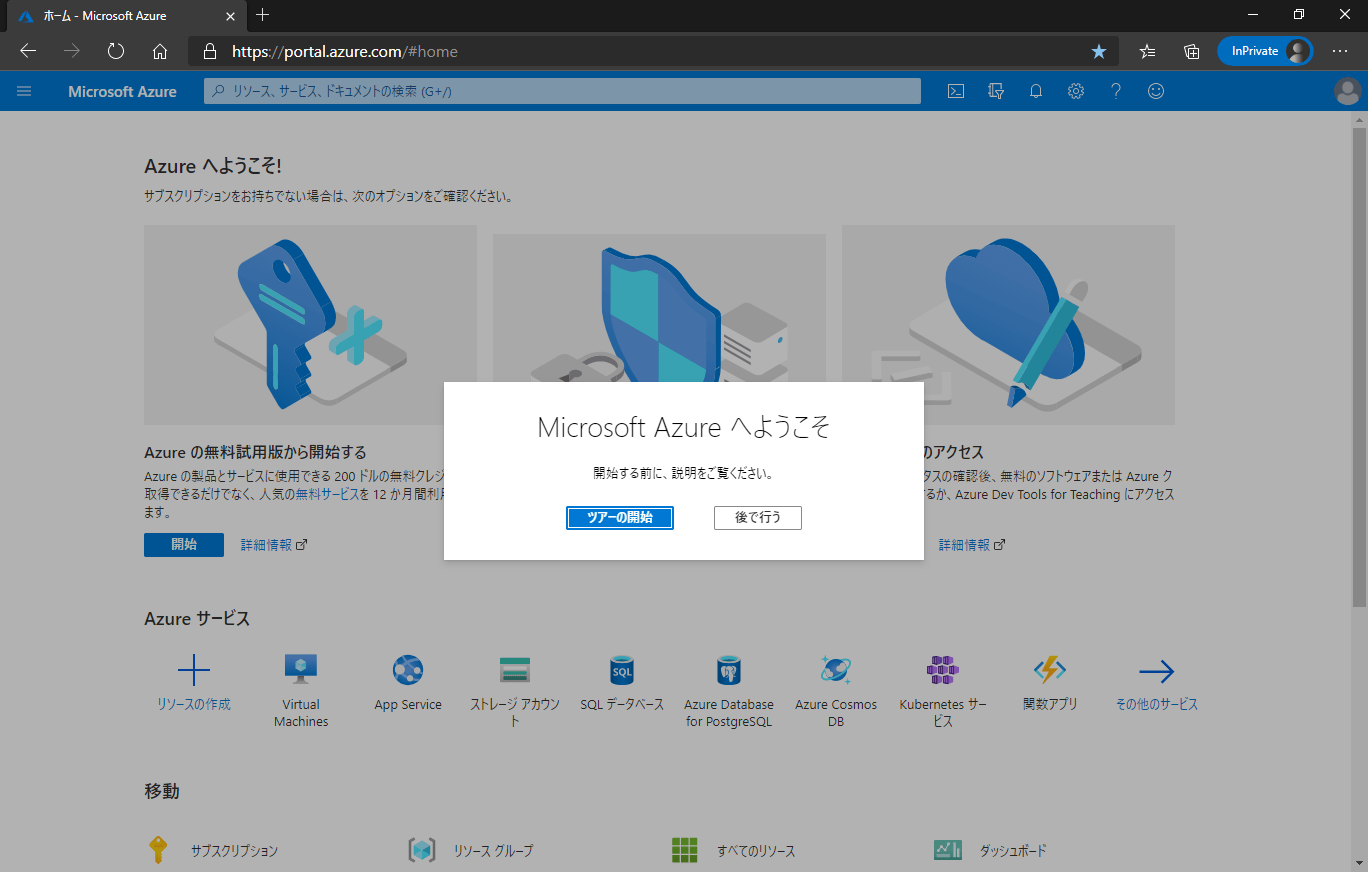Viewport: 1368px width, 872px height.
Task: Click the Azure サービス heading
Action: pyautogui.click(x=197, y=619)
